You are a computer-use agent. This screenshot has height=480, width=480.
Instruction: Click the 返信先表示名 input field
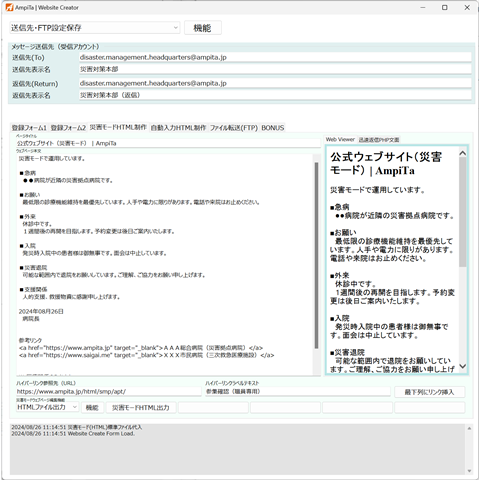(275, 95)
